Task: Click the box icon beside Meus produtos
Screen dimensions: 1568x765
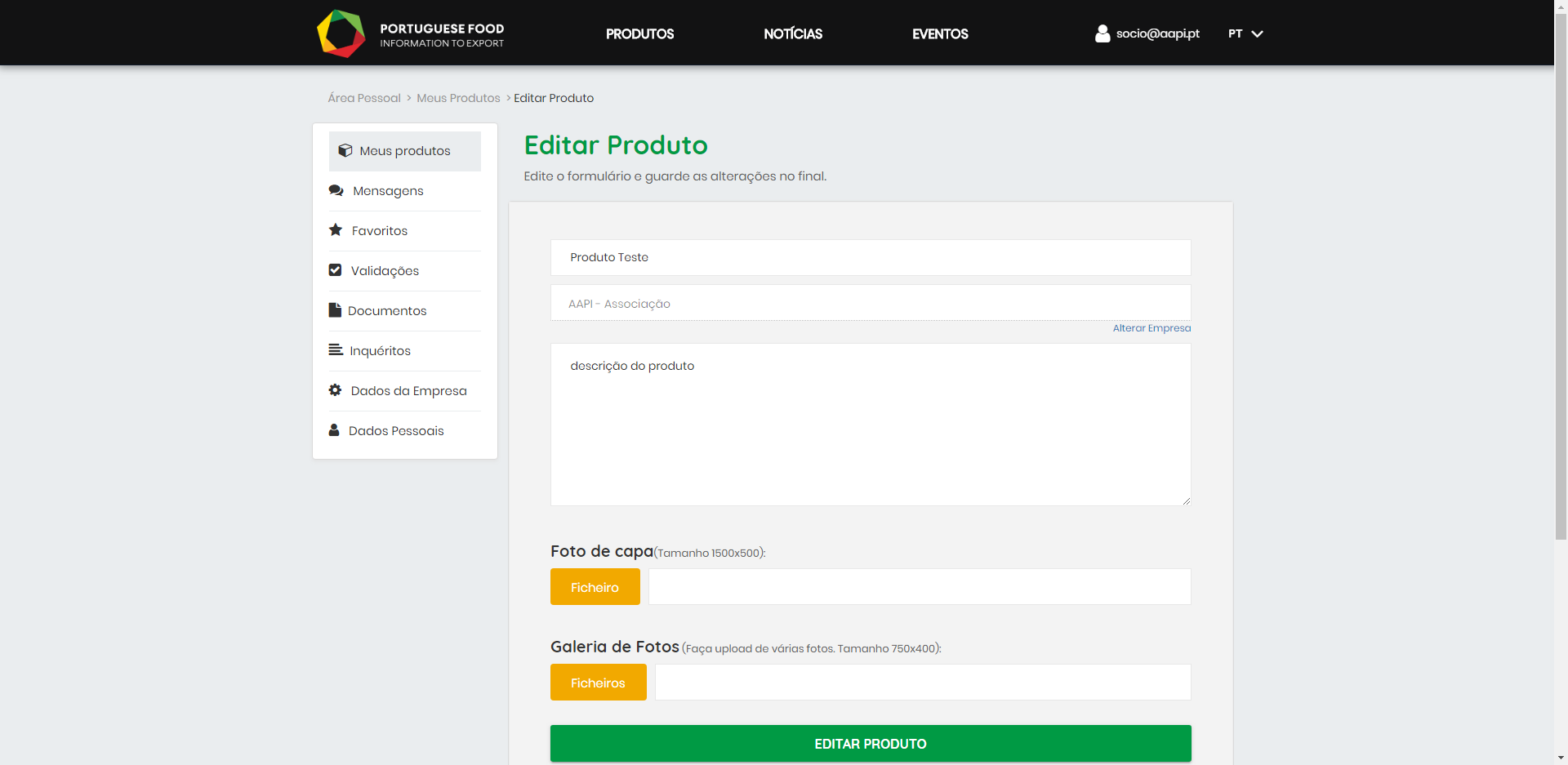Action: coord(345,151)
